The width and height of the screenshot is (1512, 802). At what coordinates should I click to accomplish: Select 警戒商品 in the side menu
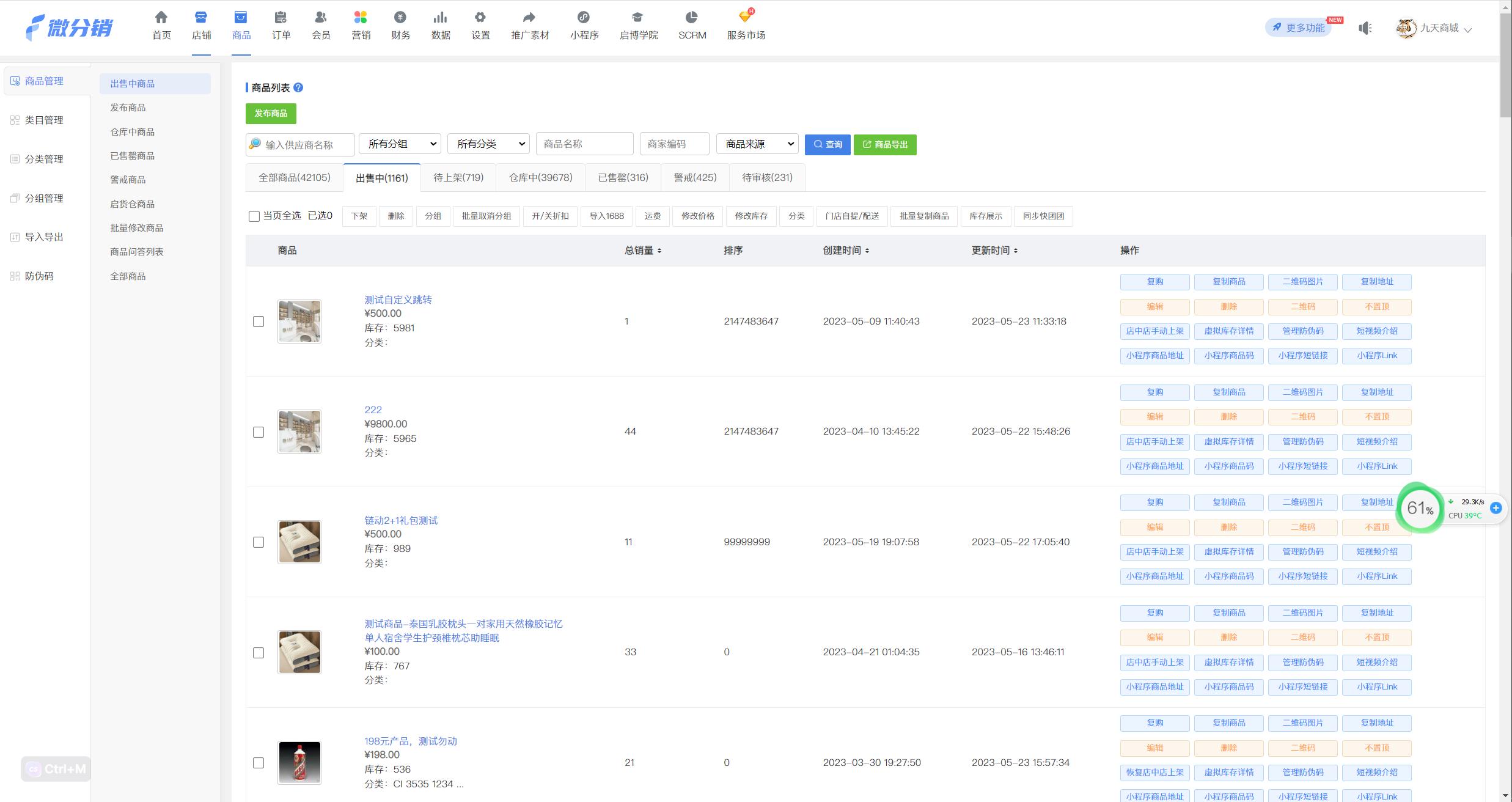pos(128,180)
